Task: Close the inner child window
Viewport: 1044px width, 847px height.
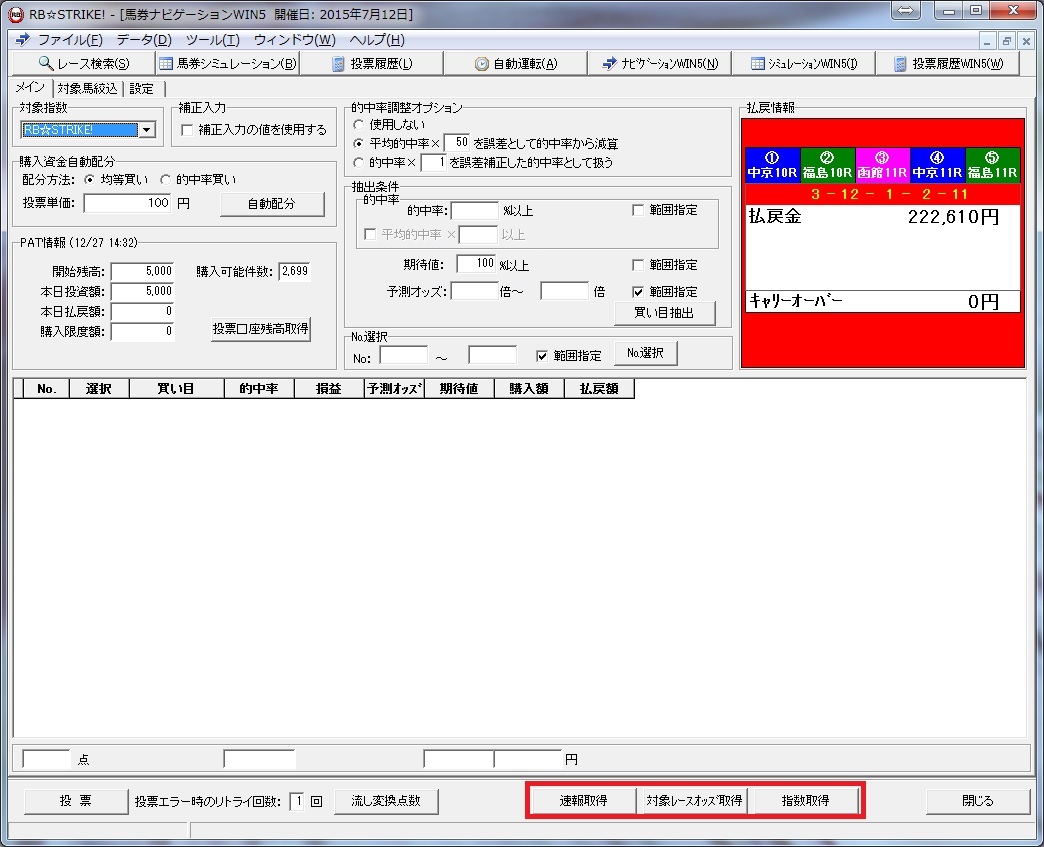Action: (1026, 41)
